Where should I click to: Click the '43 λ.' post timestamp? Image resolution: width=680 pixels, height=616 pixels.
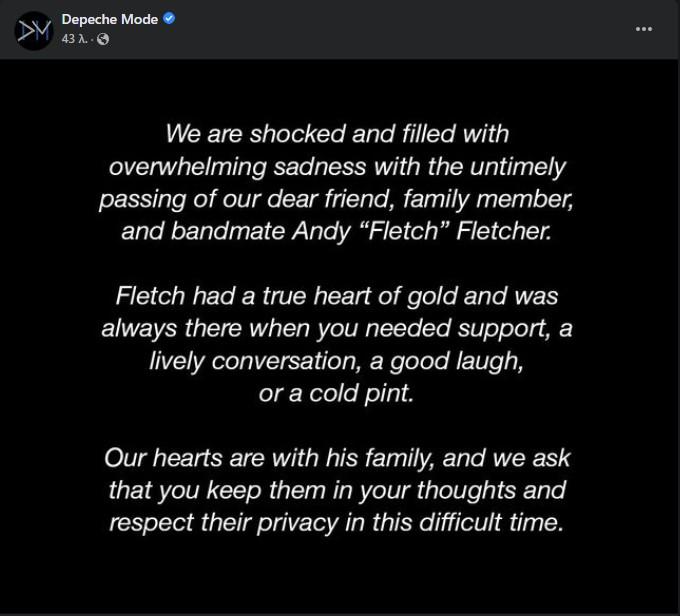[x=74, y=39]
